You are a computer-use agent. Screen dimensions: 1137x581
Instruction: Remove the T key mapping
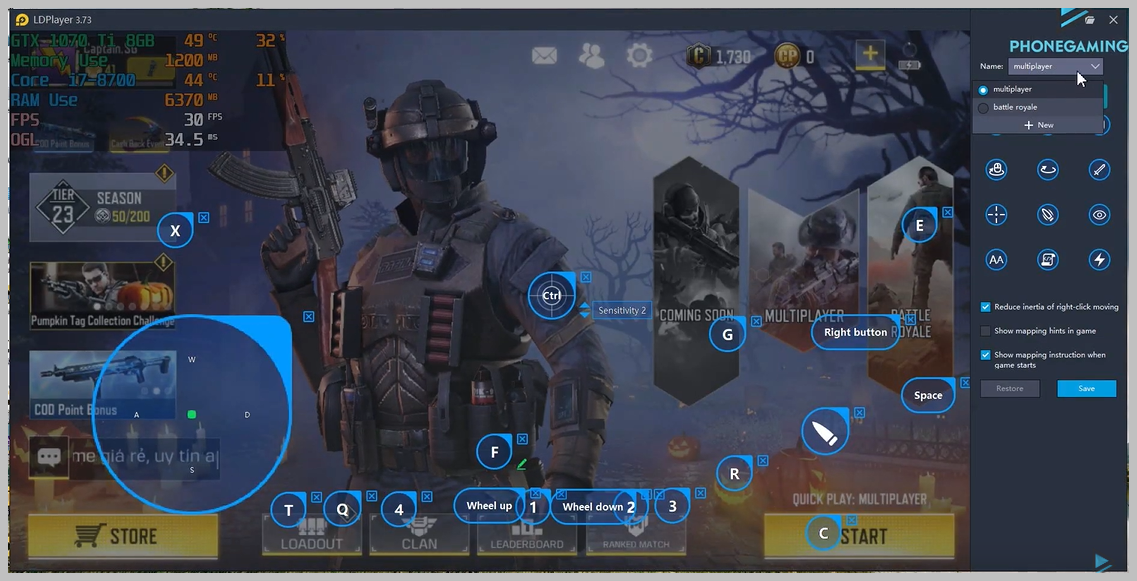coord(316,497)
